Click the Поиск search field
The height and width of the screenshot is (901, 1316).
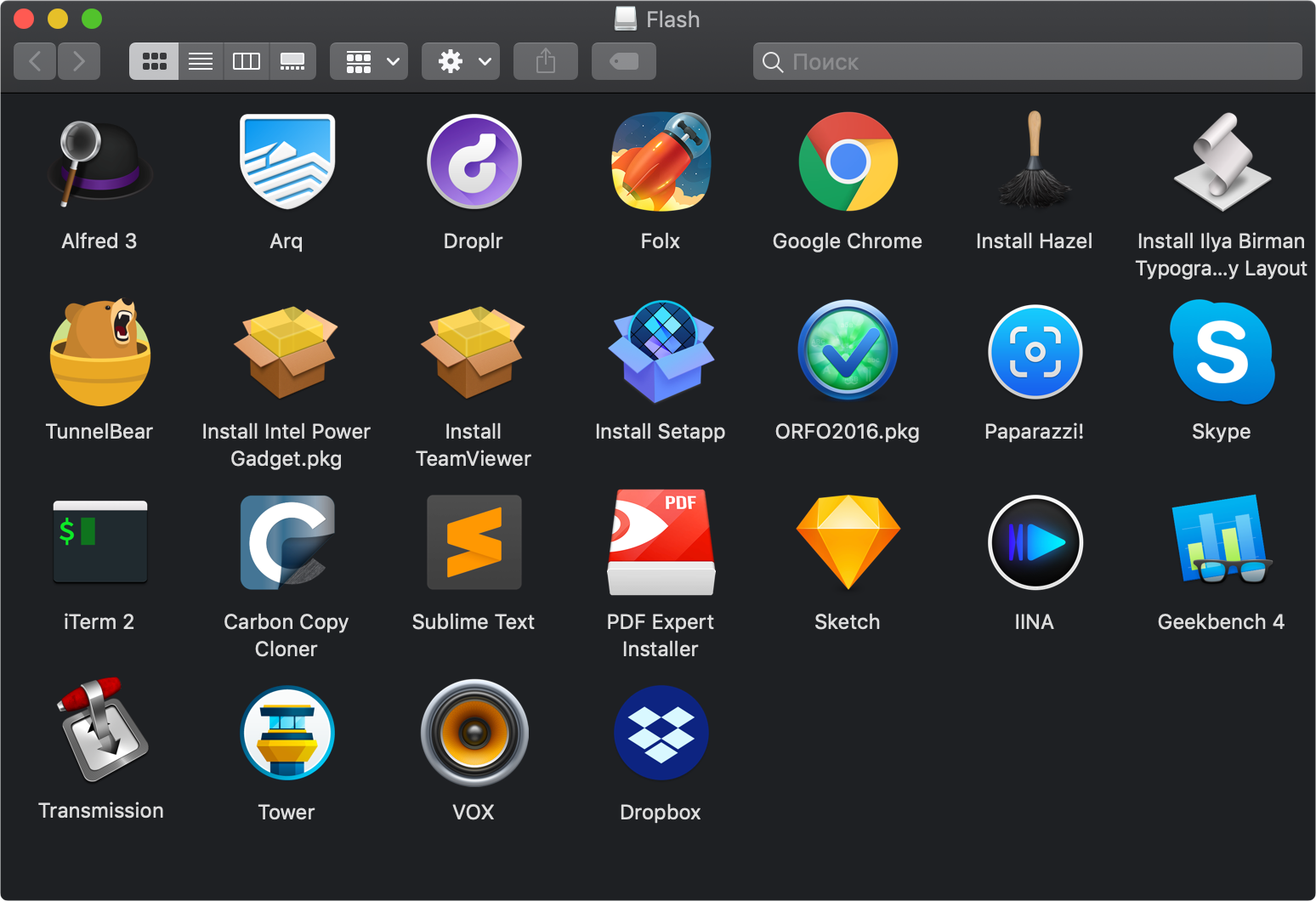tap(1028, 61)
